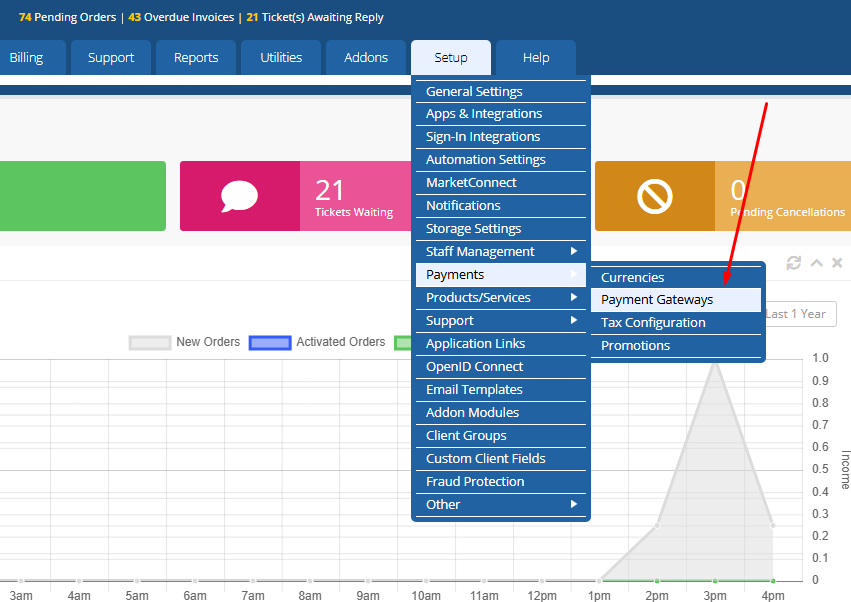Click the chart data point at 2pm
The height and width of the screenshot is (602, 851).
click(x=657, y=525)
